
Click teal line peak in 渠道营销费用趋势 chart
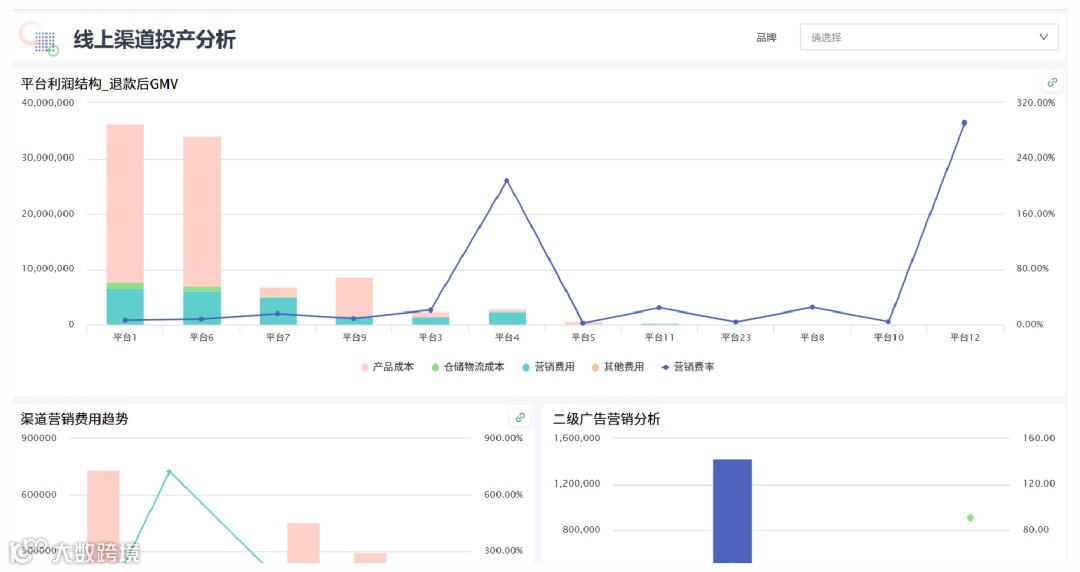pyautogui.click(x=169, y=472)
